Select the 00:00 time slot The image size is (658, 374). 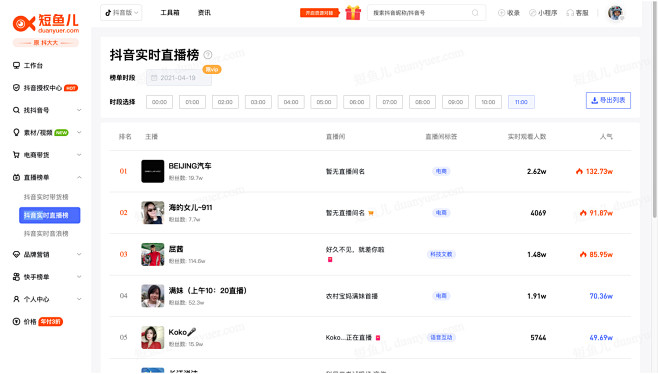(x=159, y=102)
